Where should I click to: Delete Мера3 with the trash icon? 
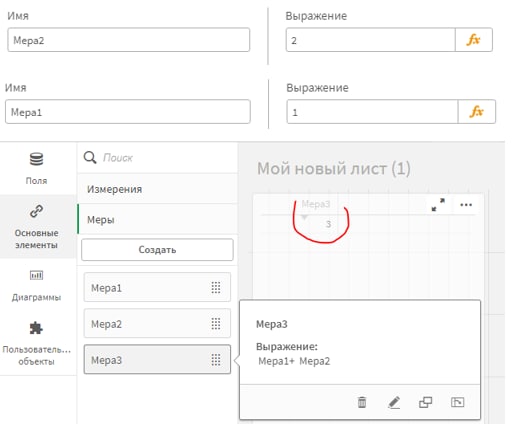pyautogui.click(x=362, y=402)
